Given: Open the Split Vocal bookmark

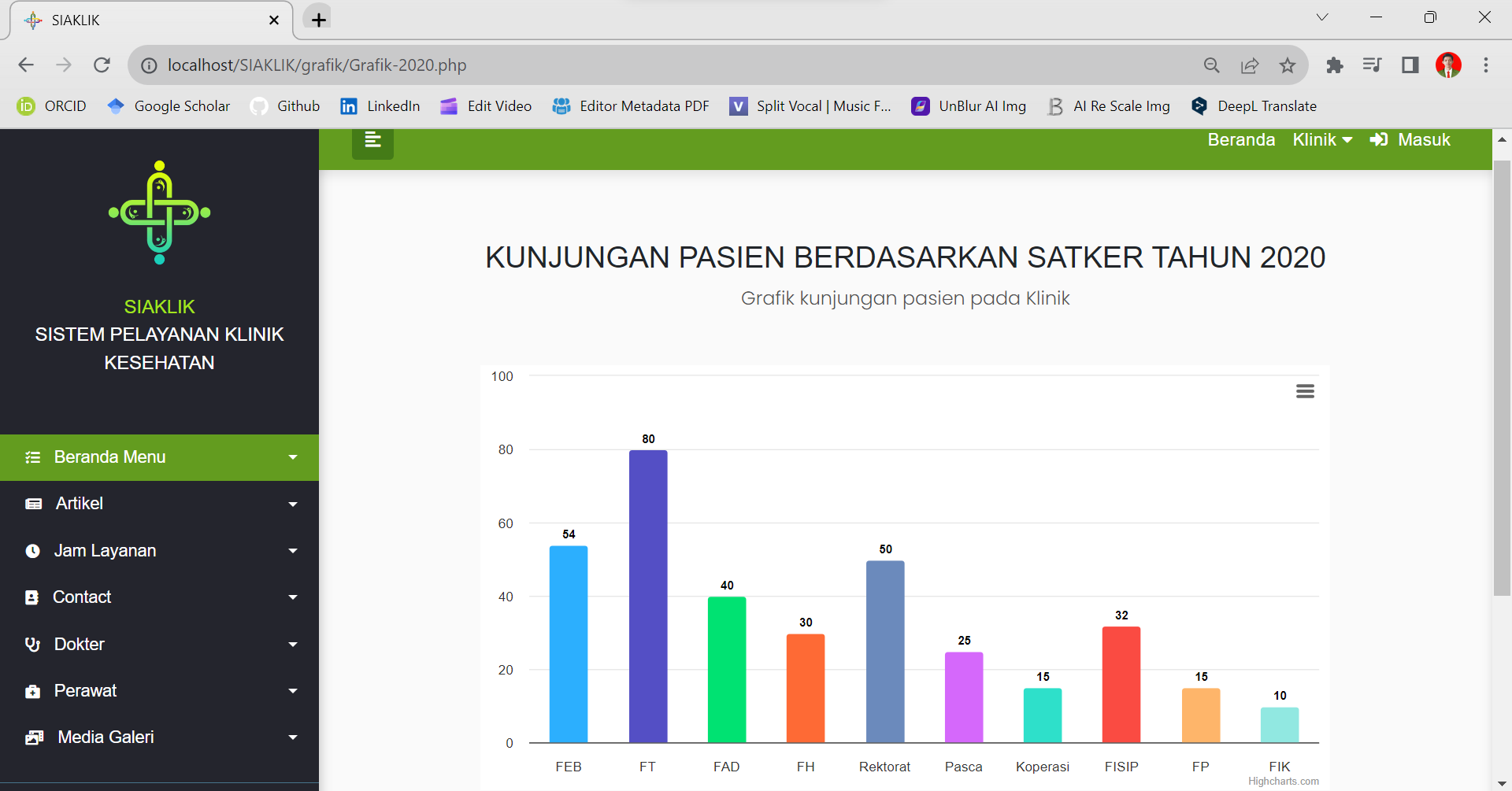Looking at the screenshot, I should click(810, 106).
